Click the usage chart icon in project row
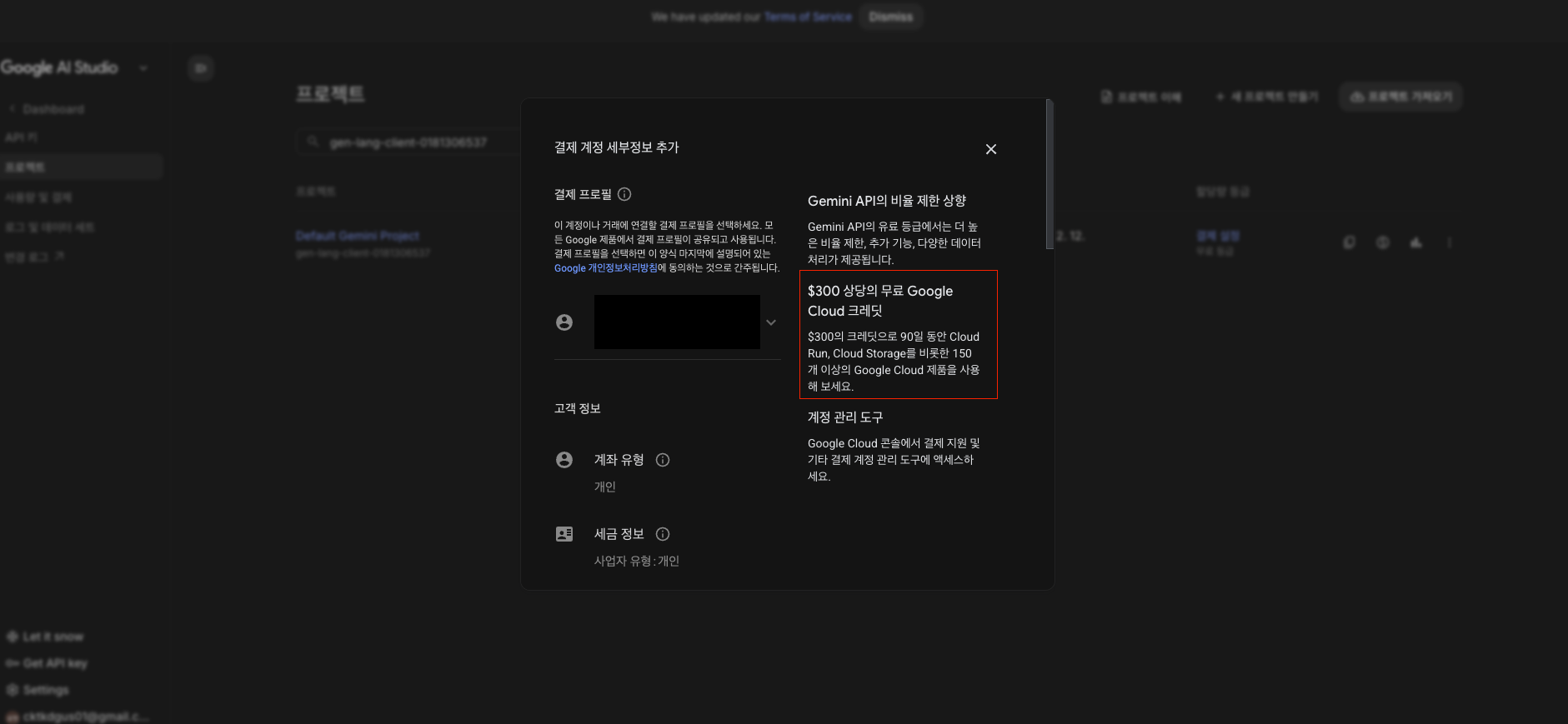This screenshot has width=1568, height=724. coord(1416,242)
